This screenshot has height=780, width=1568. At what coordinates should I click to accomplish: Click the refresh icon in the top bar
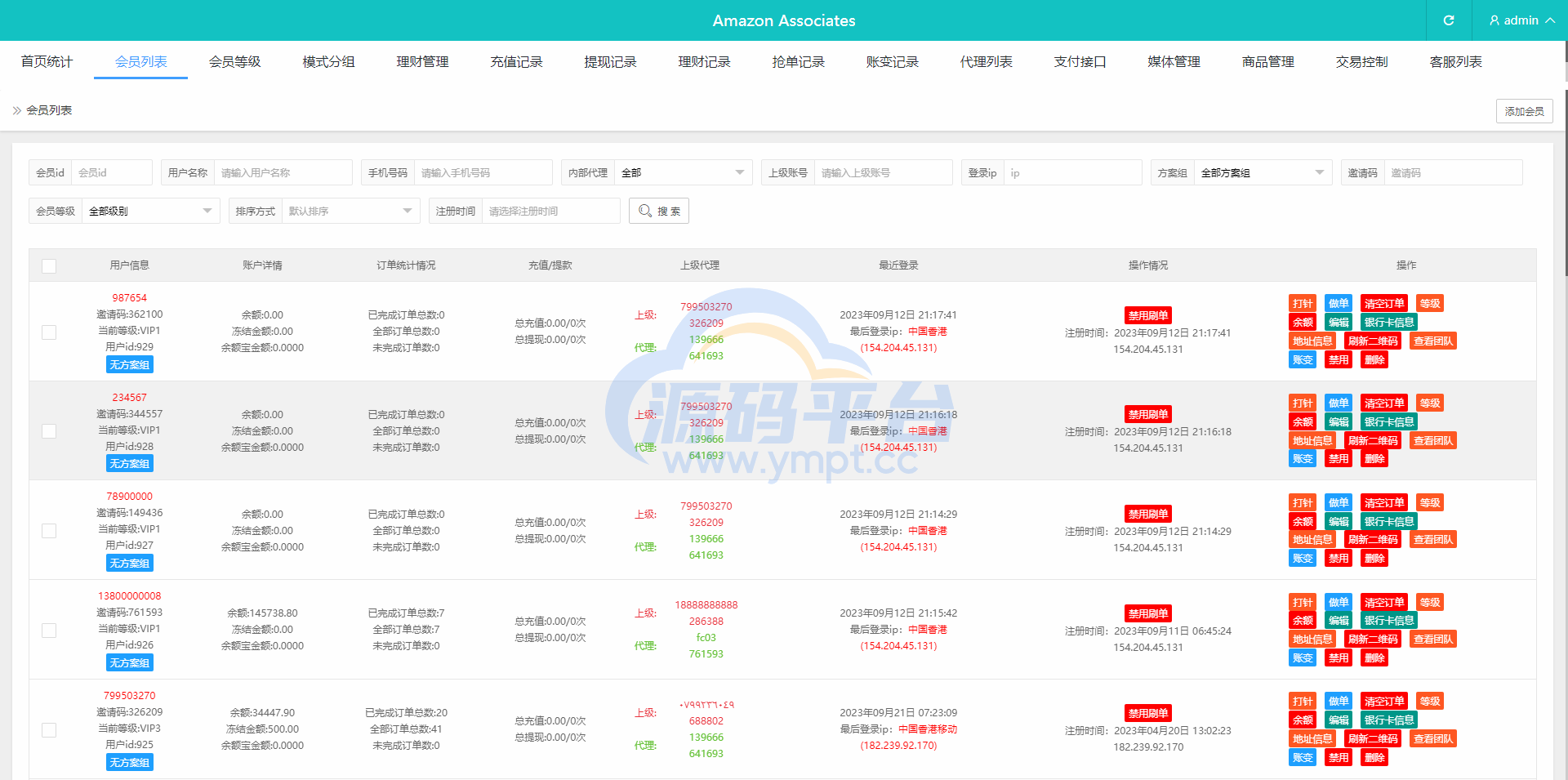[1448, 20]
